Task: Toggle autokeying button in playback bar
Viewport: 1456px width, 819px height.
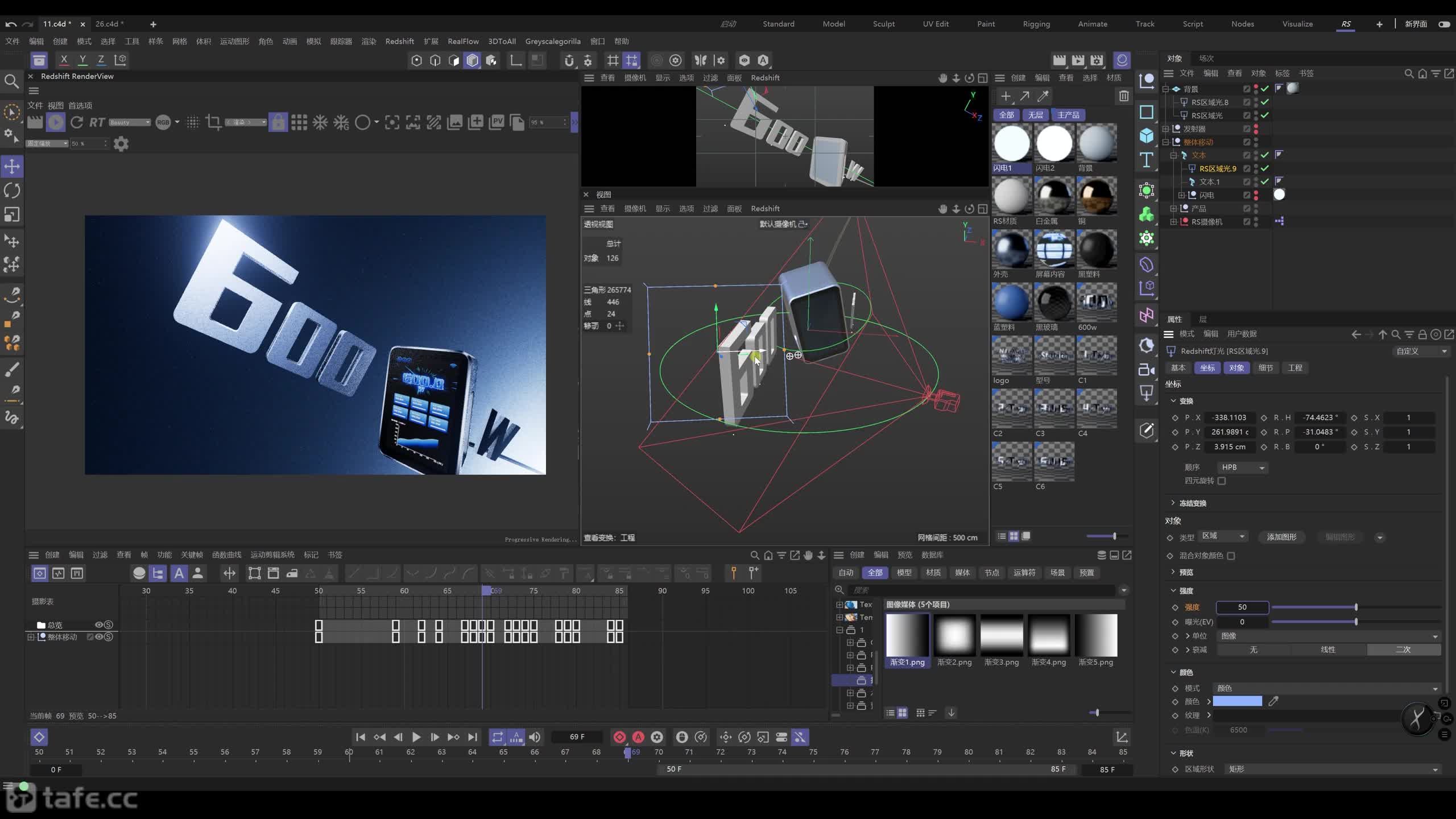Action: 638,737
